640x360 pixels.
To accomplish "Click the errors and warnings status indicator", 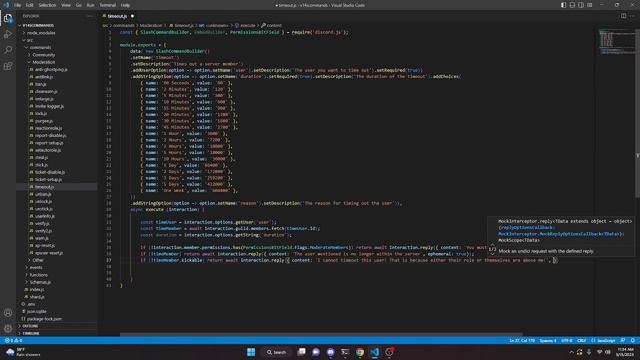I will (x=13, y=340).
